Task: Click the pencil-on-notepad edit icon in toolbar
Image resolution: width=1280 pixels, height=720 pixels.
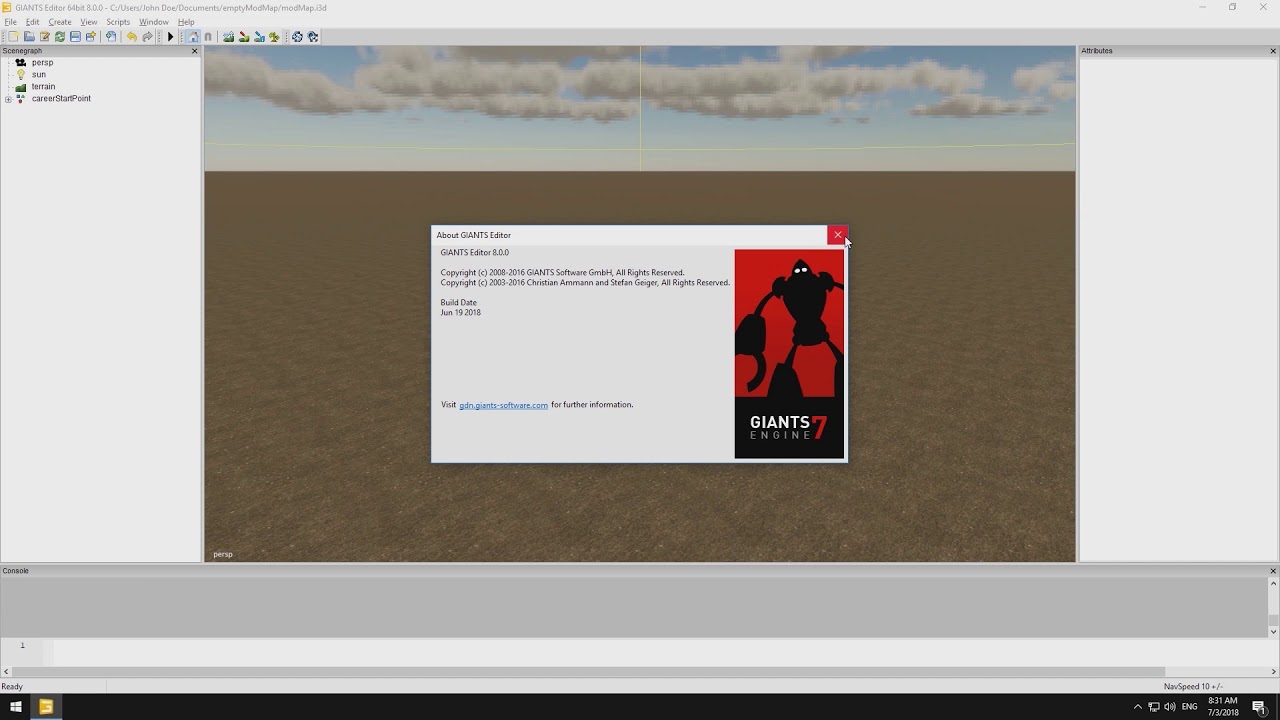Action: click(x=45, y=37)
